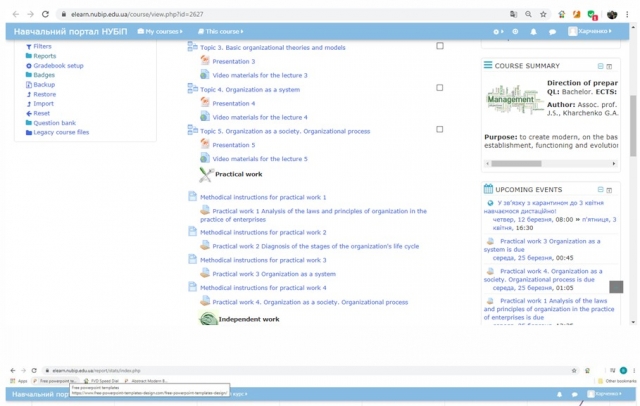This screenshot has width=640, height=406.
Task: Select Import in administration menu
Action: tap(43, 104)
